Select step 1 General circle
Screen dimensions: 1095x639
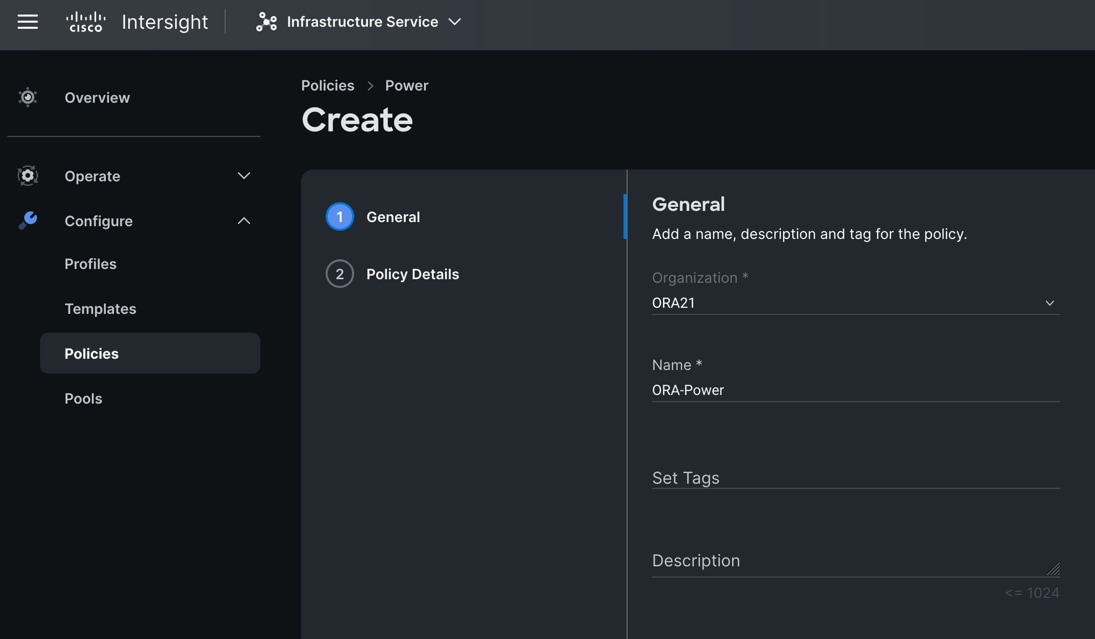click(340, 217)
